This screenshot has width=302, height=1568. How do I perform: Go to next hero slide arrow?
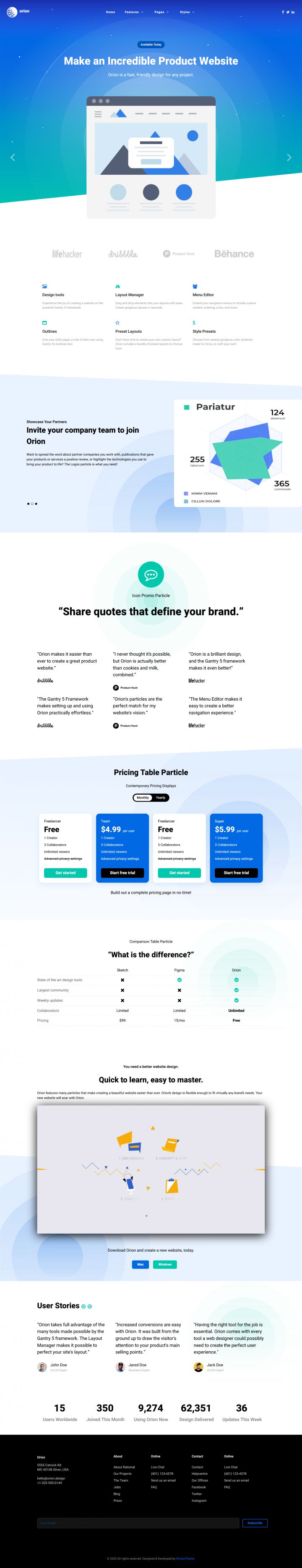(289, 158)
